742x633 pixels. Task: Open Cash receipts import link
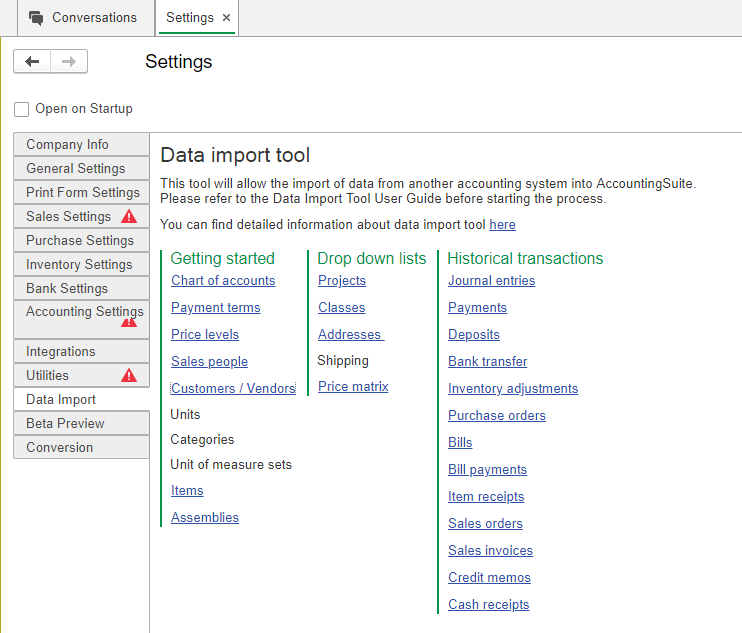pos(488,604)
